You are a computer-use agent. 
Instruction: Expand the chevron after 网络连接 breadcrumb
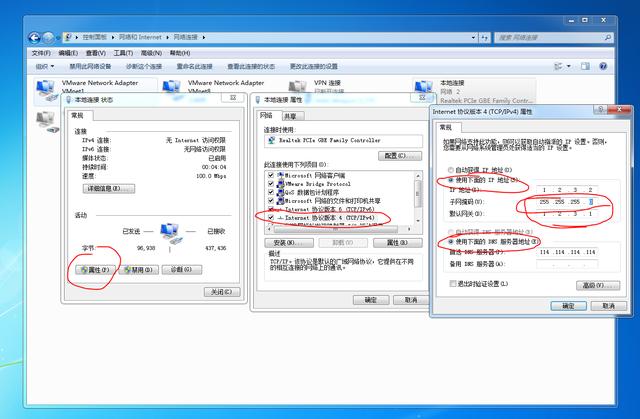click(203, 38)
